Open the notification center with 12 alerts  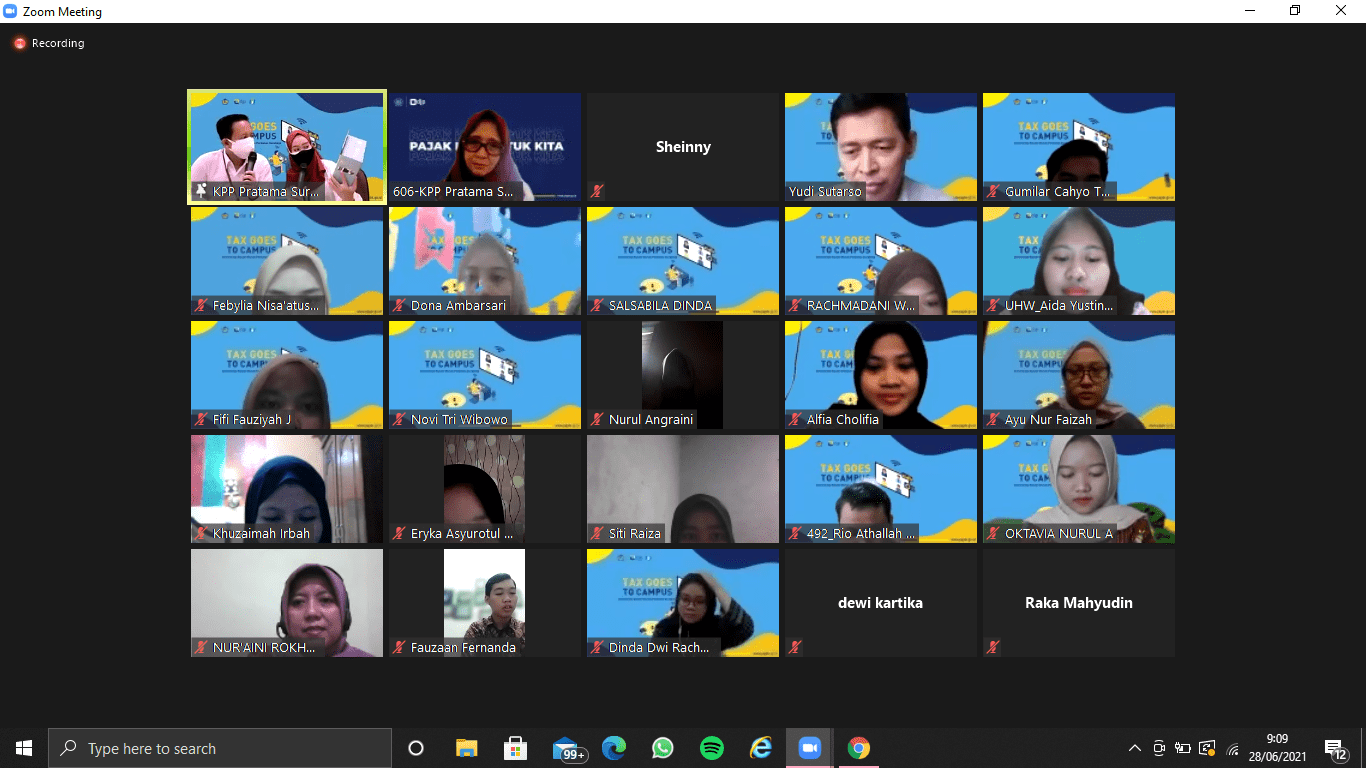[x=1334, y=748]
